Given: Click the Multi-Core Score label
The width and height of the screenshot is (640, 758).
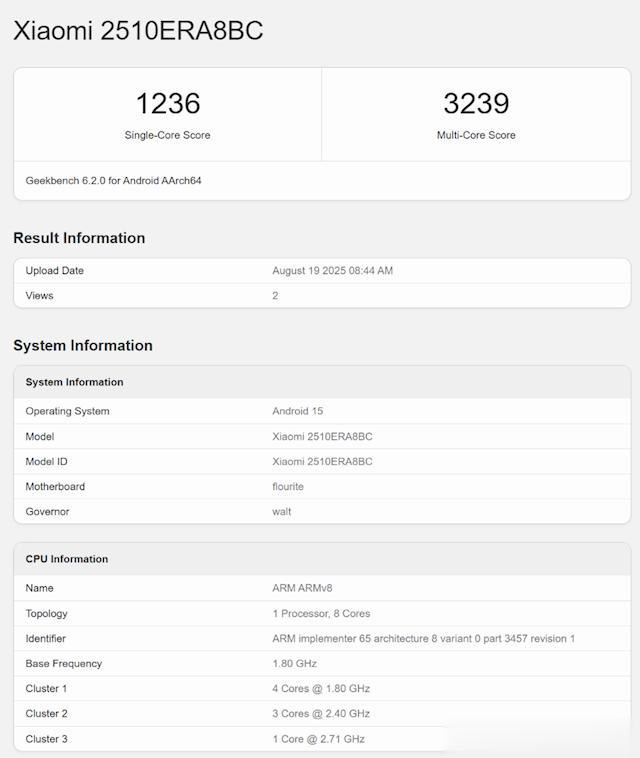Looking at the screenshot, I should pos(476,135).
